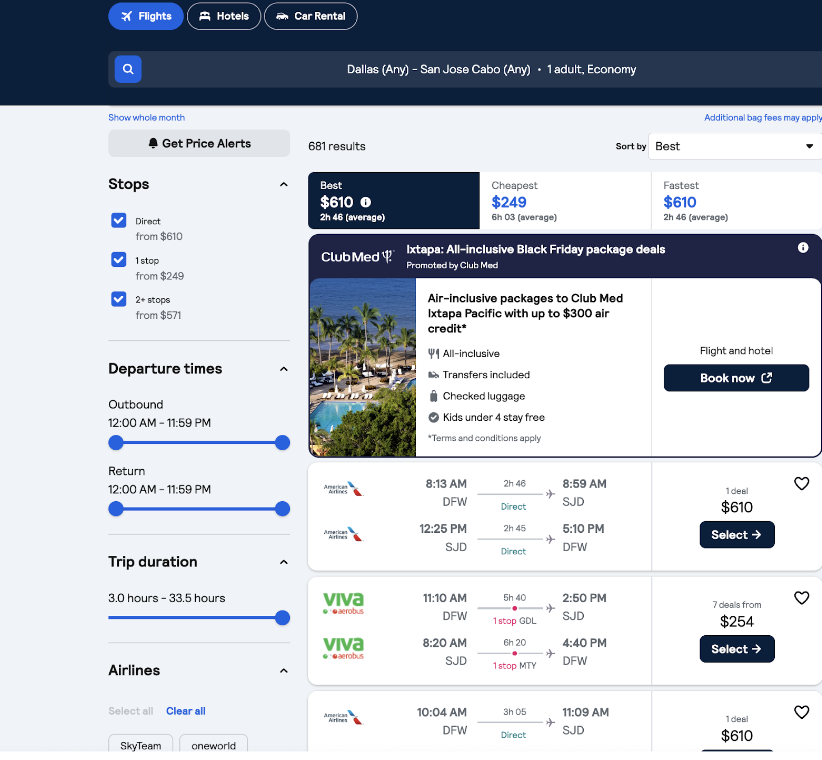
Task: Click the Outbound departure start slider handle
Action: (116, 442)
